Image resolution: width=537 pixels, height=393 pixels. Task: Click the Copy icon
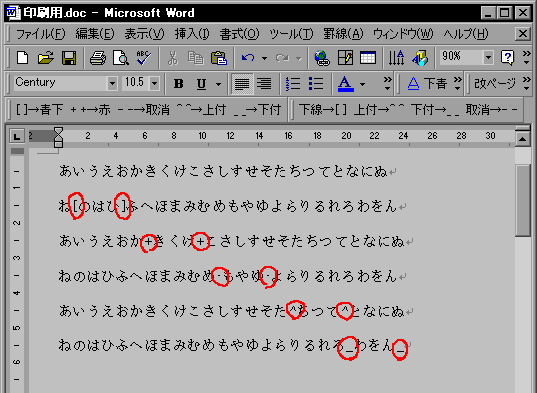click(196, 58)
